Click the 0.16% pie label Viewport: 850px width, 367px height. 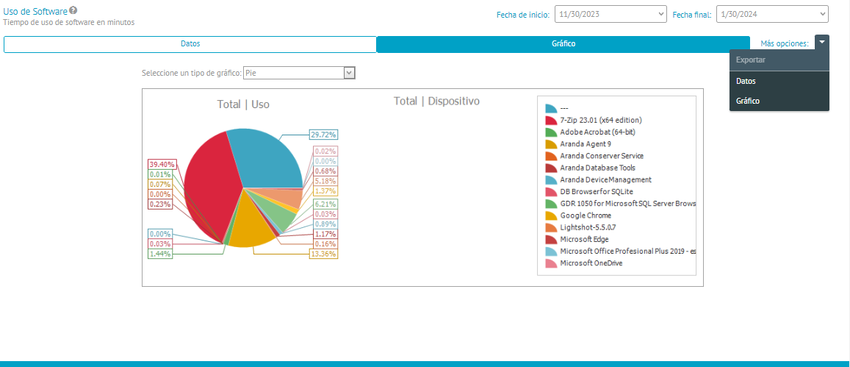click(325, 244)
